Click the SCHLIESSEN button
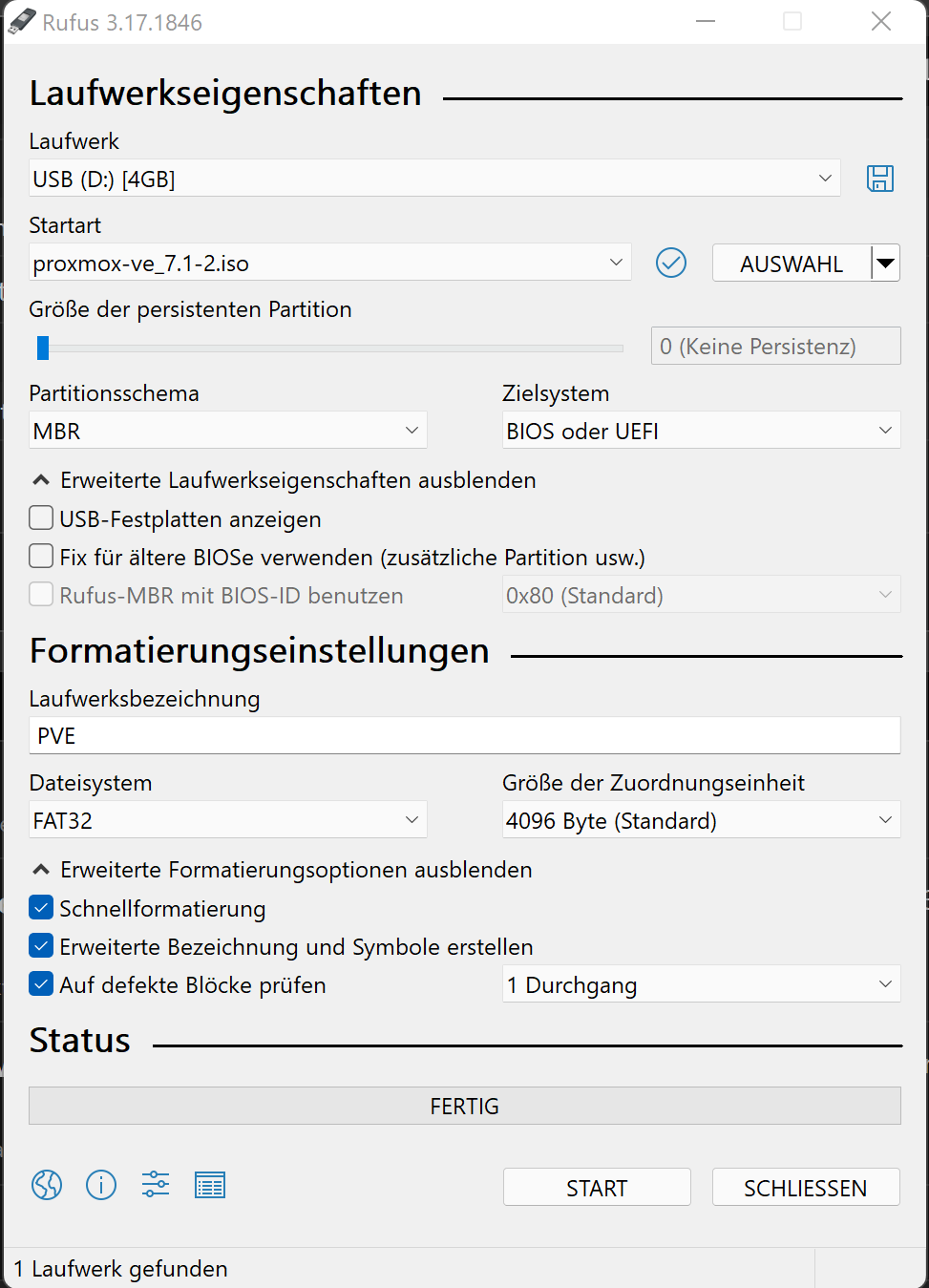Viewport: 929px width, 1288px height. point(806,1187)
